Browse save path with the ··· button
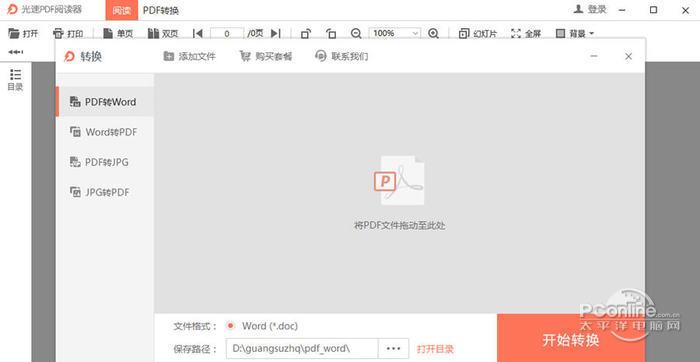Image resolution: width=700 pixels, height=362 pixels. coord(393,349)
